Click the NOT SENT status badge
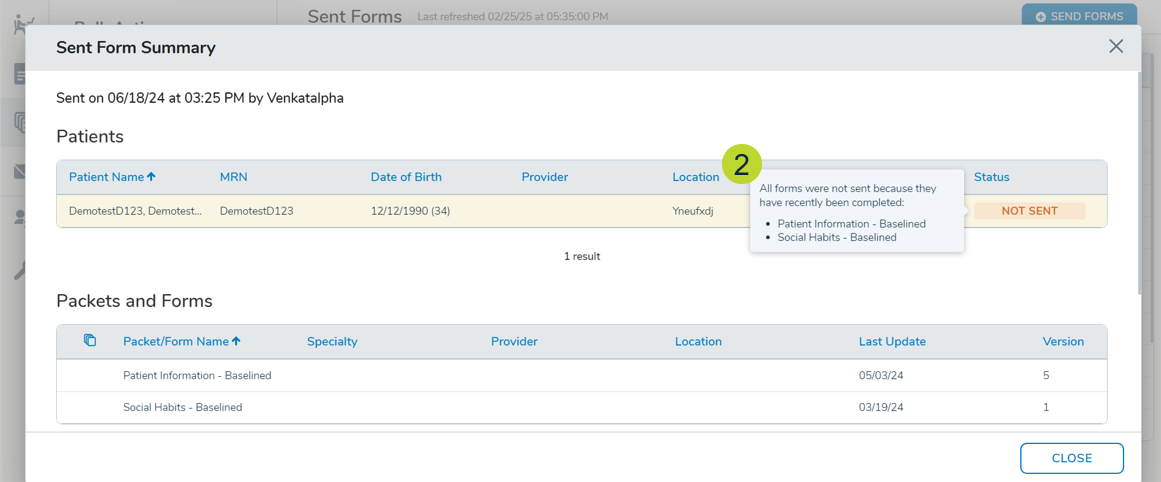Viewport: 1161px width, 482px height. pos(1029,211)
